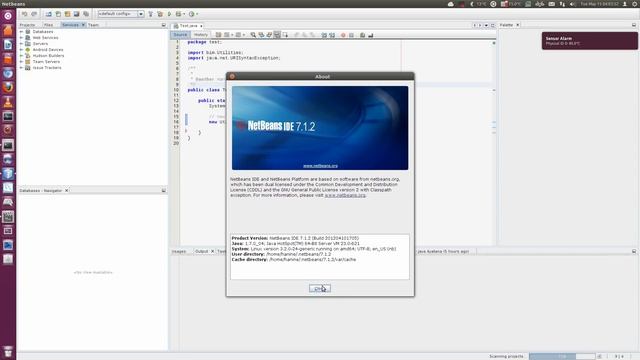Select the Services tab
This screenshot has height=360, width=640.
70,25
